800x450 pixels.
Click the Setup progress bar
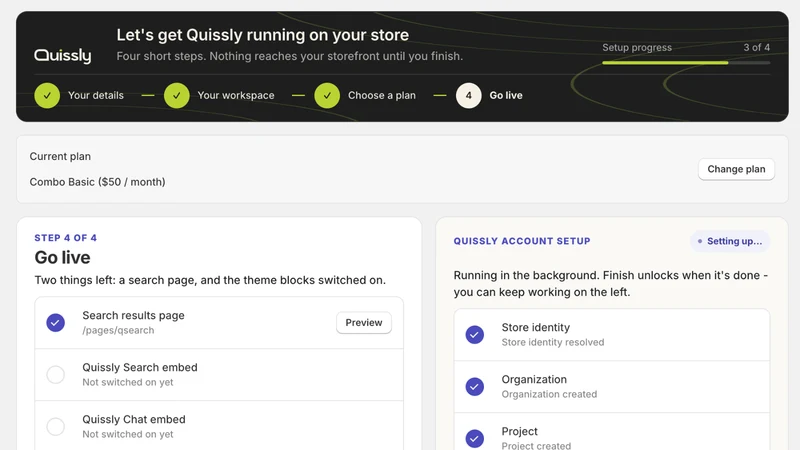tap(686, 63)
